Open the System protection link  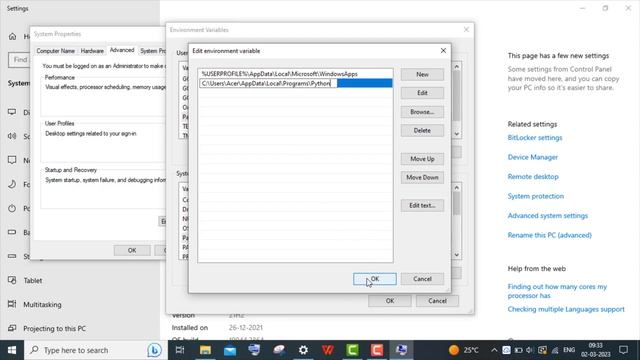click(536, 196)
